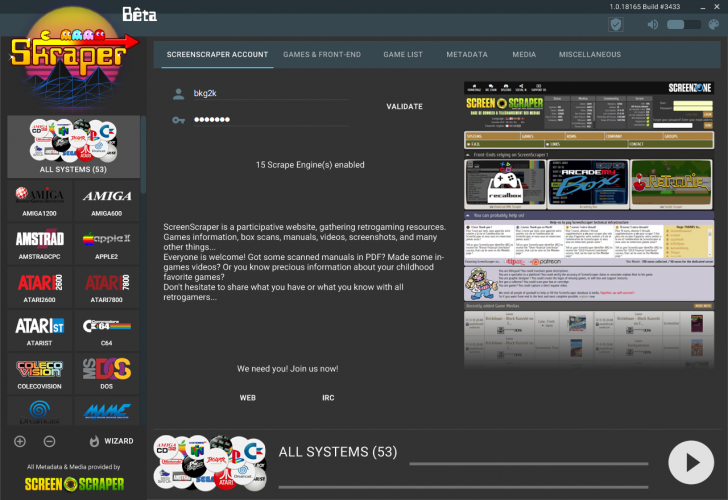Open the Metadata tab
728x500 pixels.
tap(467, 54)
